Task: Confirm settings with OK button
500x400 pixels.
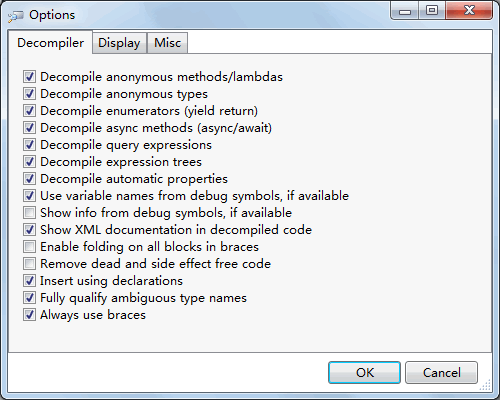Action: coord(364,372)
